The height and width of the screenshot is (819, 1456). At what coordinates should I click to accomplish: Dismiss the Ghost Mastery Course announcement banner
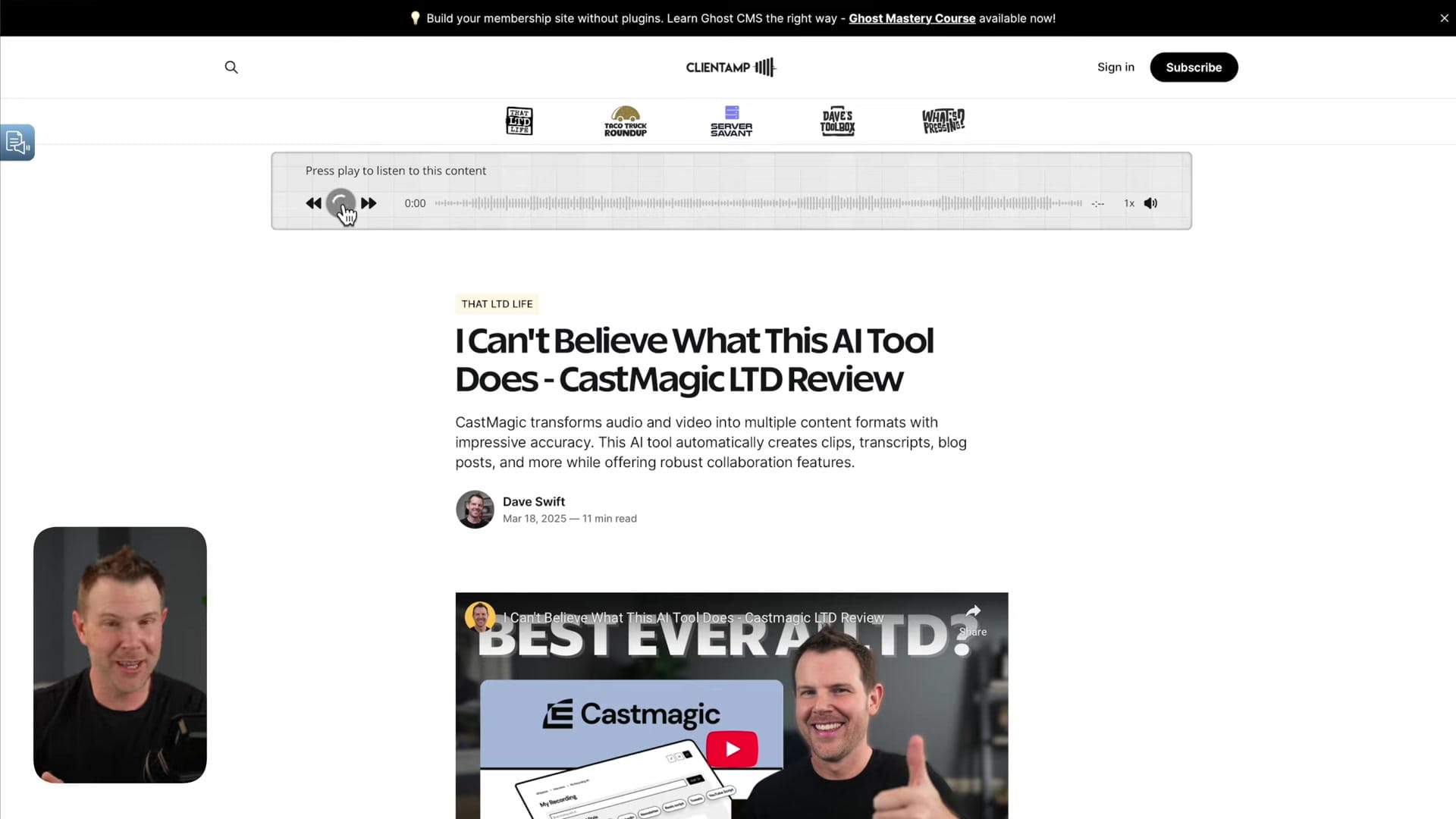click(x=1444, y=18)
